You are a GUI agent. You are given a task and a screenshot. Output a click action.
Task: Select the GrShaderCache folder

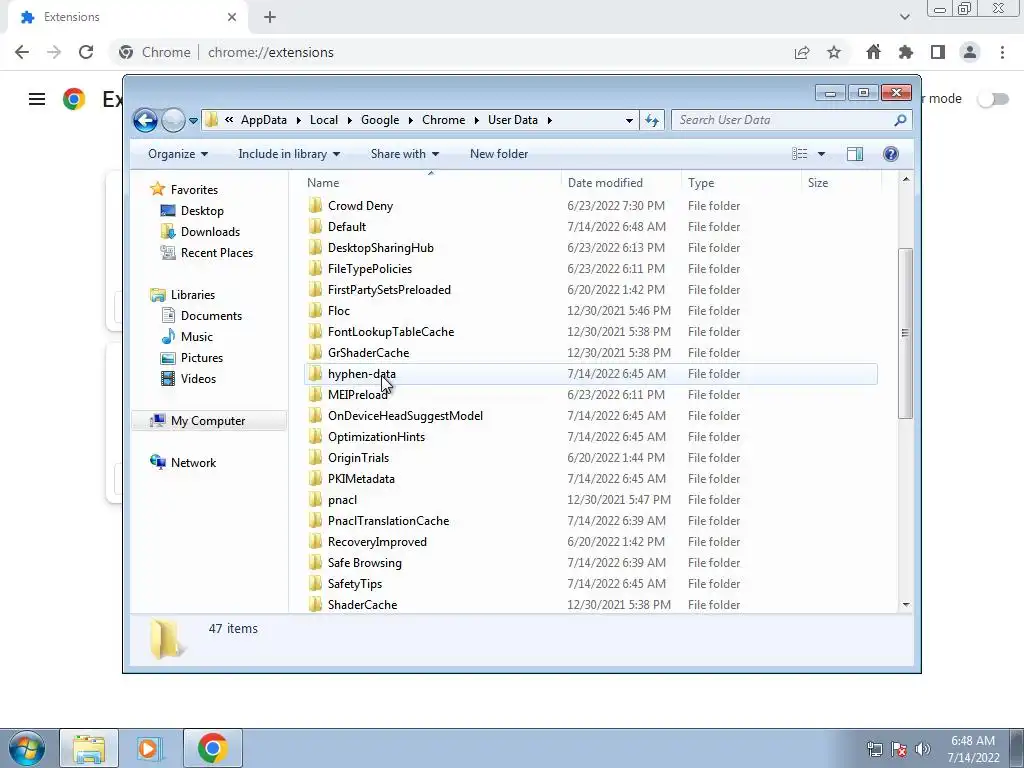point(368,353)
